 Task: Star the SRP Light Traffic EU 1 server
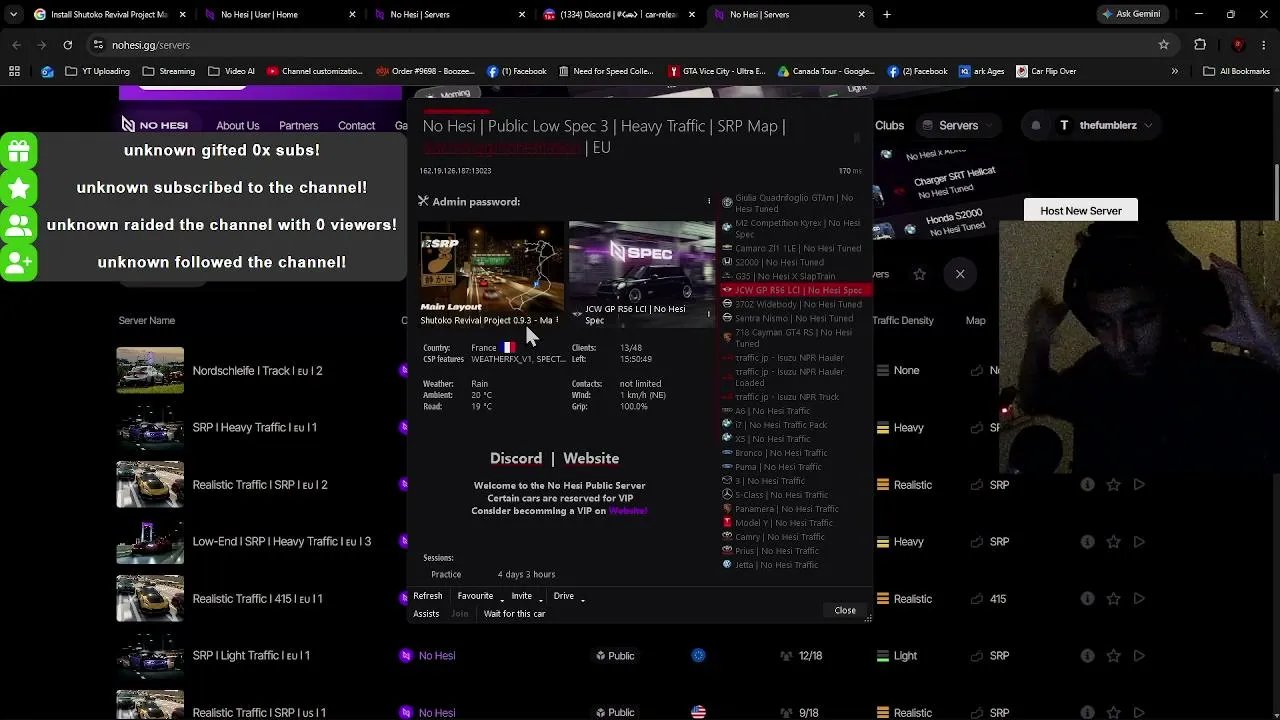[1113, 656]
